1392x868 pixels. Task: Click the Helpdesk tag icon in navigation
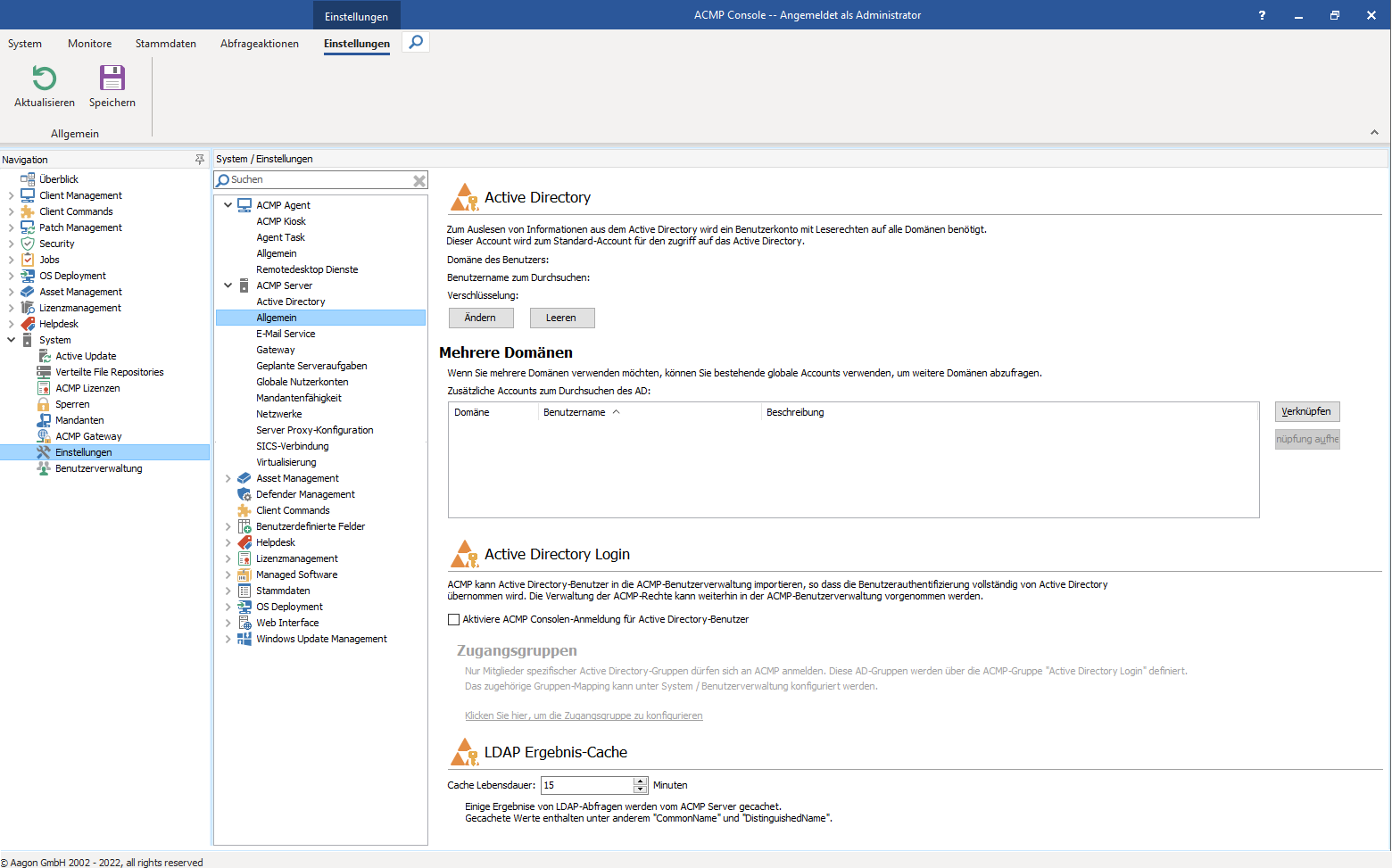(28, 324)
